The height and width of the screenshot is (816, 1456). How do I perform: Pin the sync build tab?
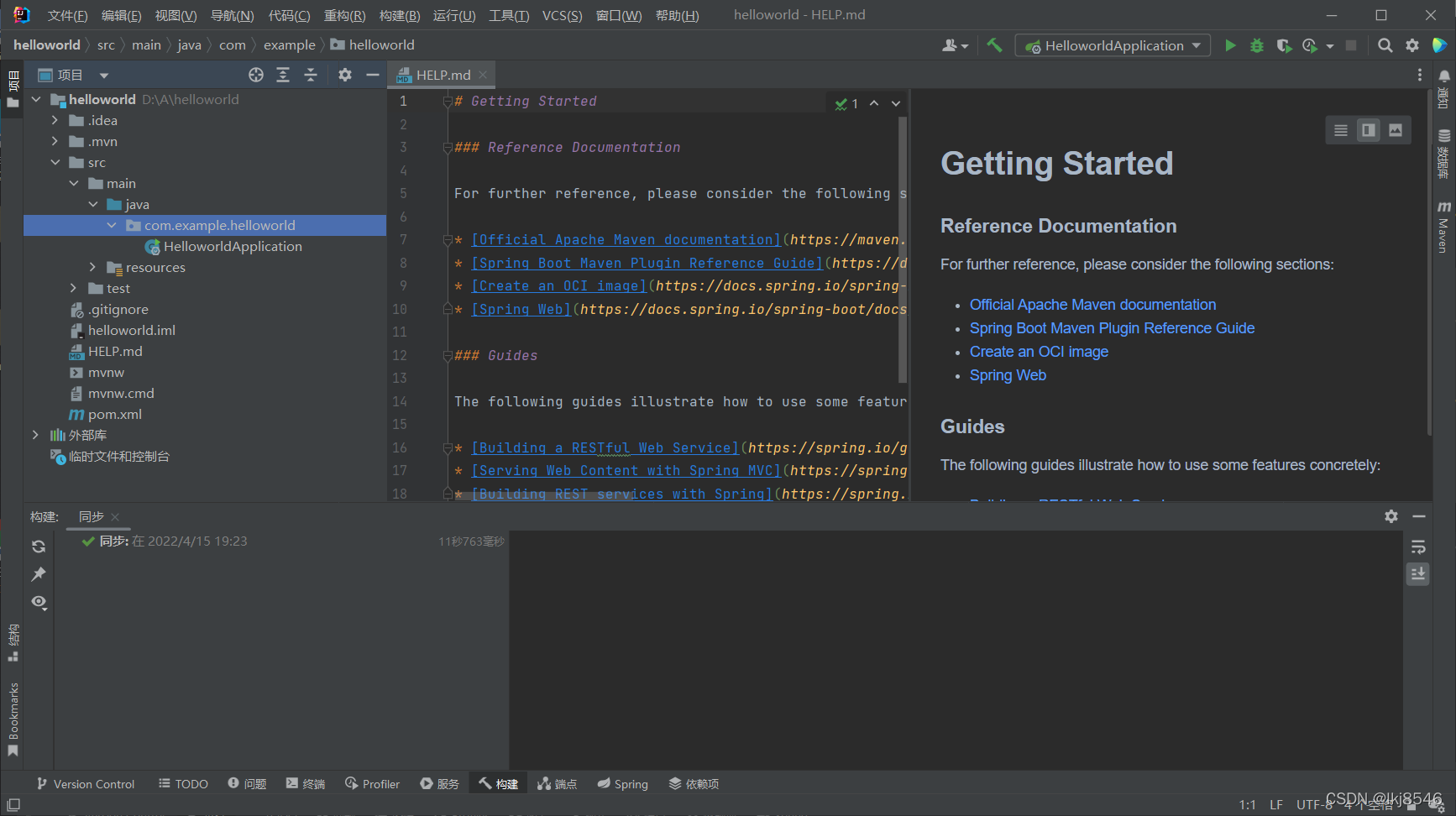click(38, 574)
